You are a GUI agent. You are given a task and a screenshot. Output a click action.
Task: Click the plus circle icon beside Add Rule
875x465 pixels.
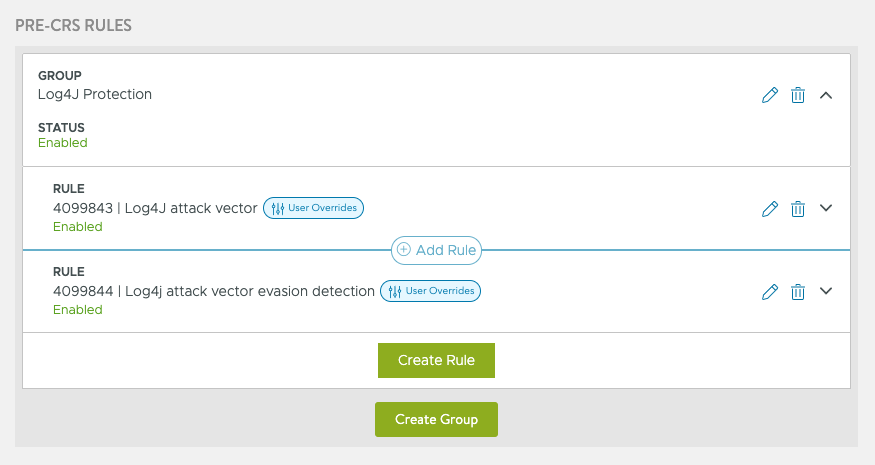pos(404,250)
